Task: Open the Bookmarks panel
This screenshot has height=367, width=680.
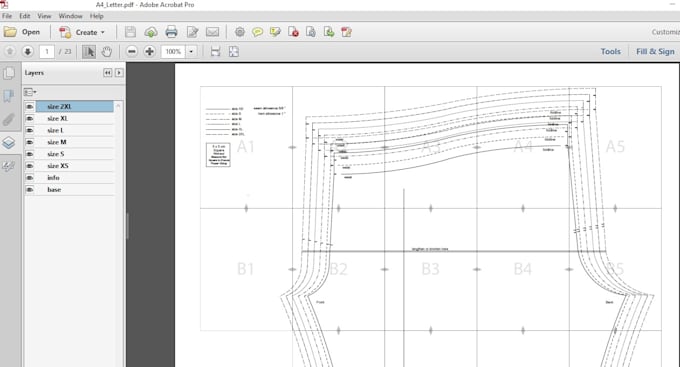Action: 9,96
